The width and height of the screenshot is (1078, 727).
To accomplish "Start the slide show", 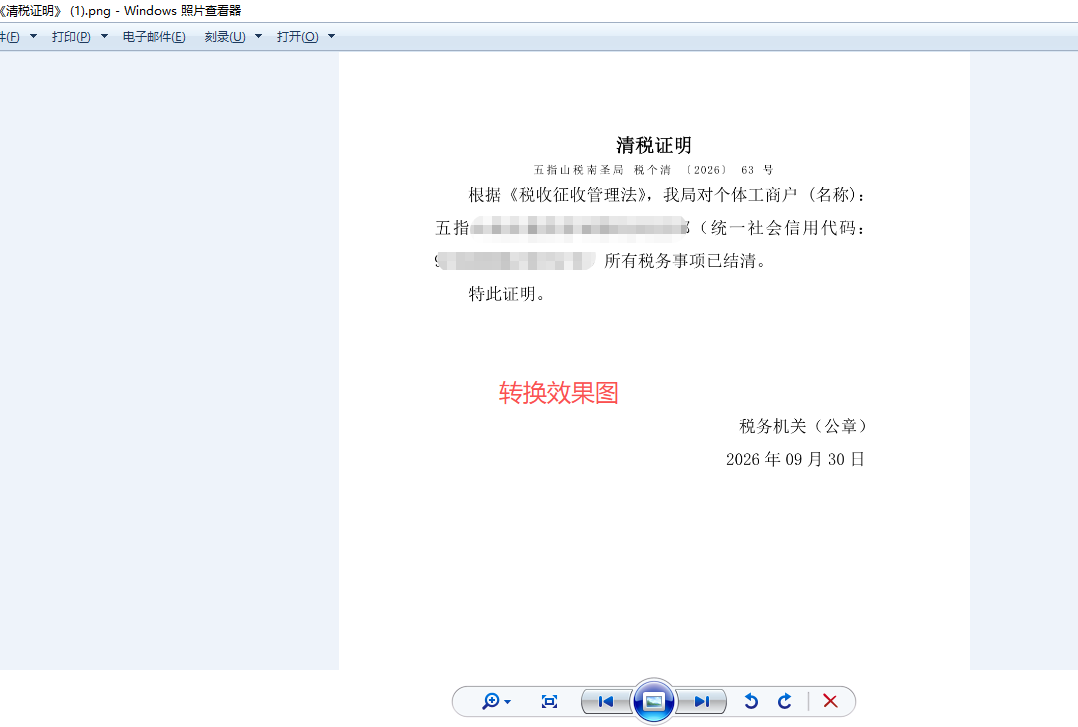I will coord(653,702).
